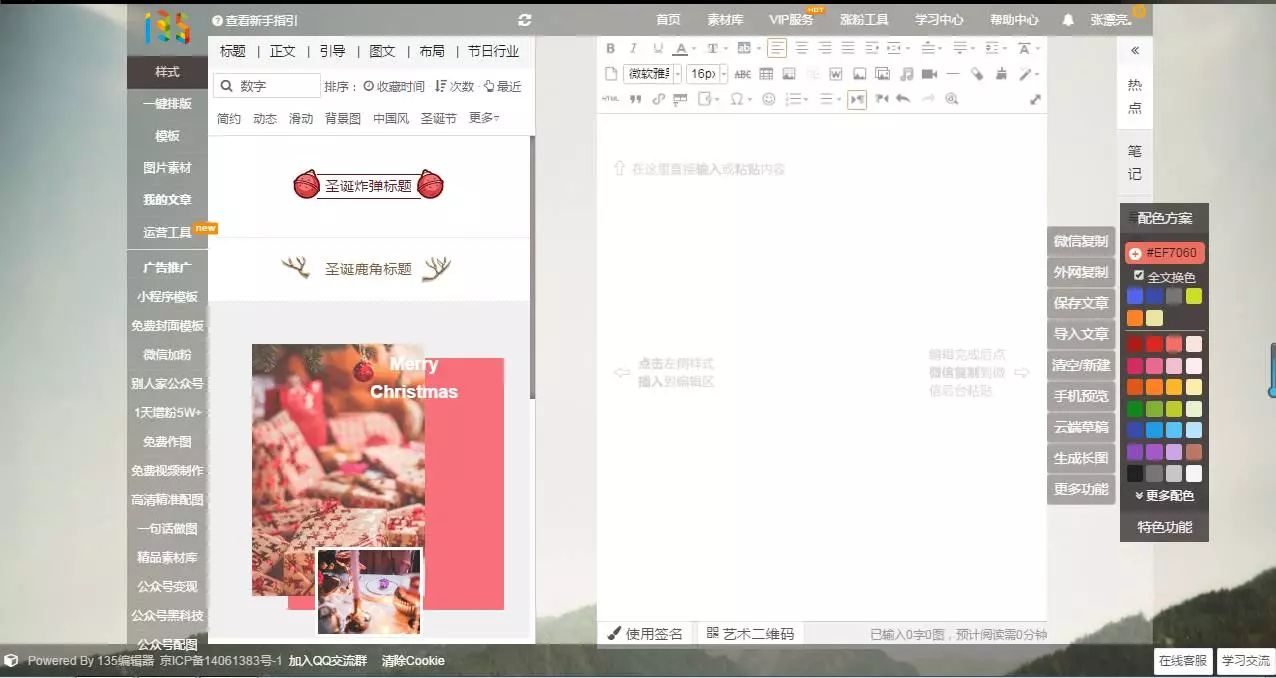This screenshot has height=678, width=1276.
Task: Insert a video using the camera icon
Action: point(929,73)
